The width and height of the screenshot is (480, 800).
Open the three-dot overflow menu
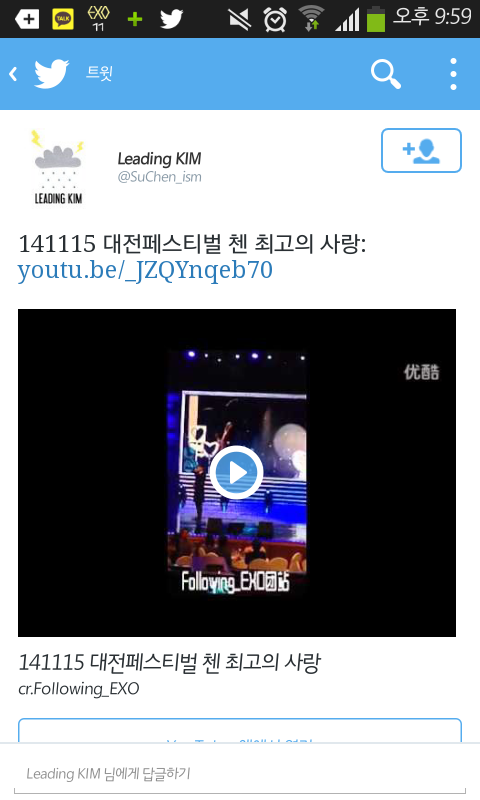click(x=453, y=74)
